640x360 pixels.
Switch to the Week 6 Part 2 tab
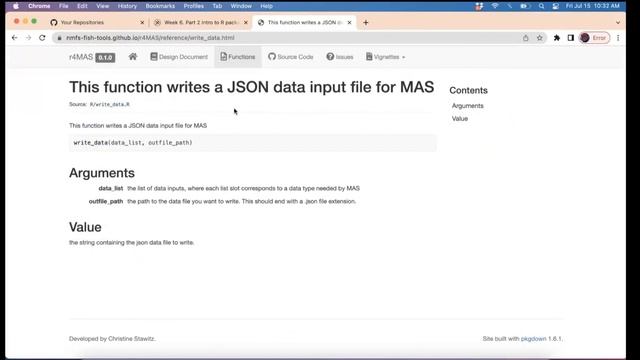coord(200,22)
